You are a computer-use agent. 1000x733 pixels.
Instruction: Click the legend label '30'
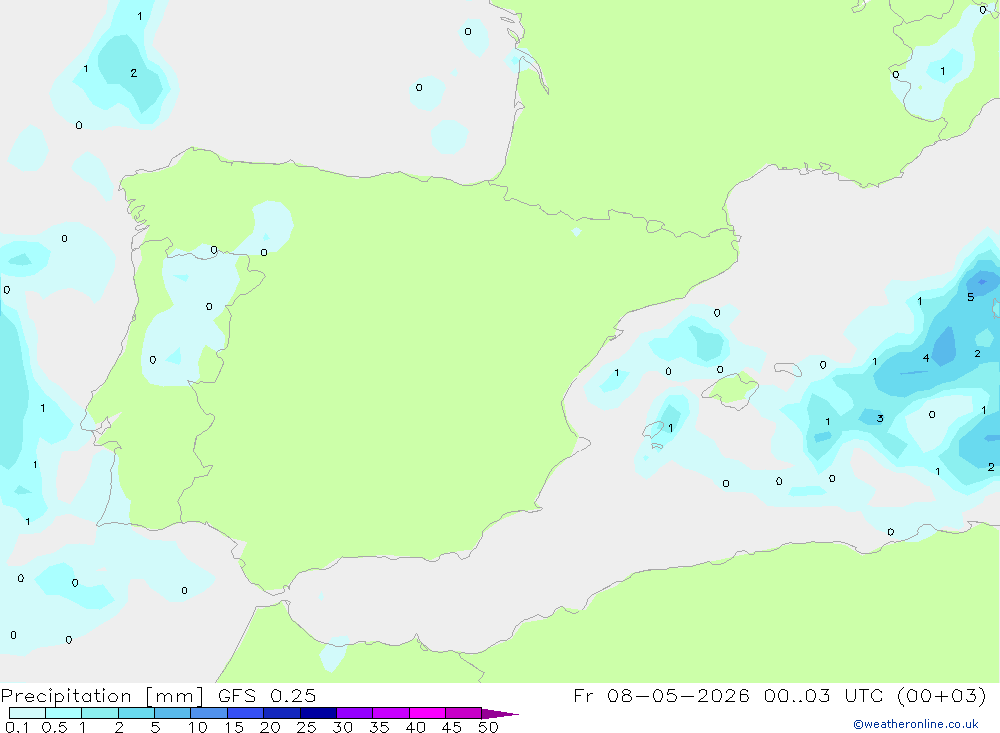pyautogui.click(x=342, y=727)
